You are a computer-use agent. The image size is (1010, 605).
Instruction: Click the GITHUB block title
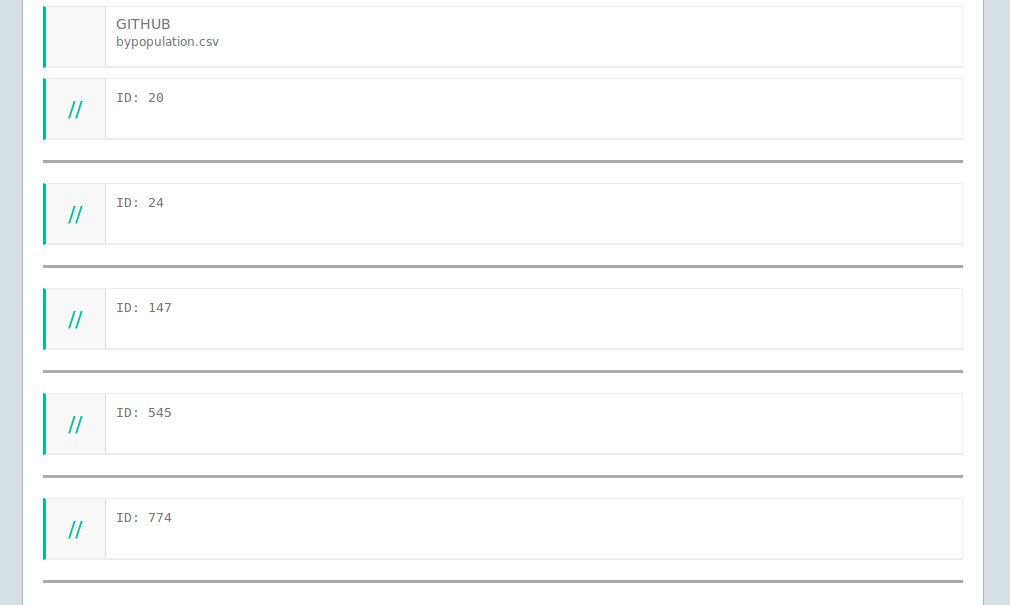pos(143,24)
